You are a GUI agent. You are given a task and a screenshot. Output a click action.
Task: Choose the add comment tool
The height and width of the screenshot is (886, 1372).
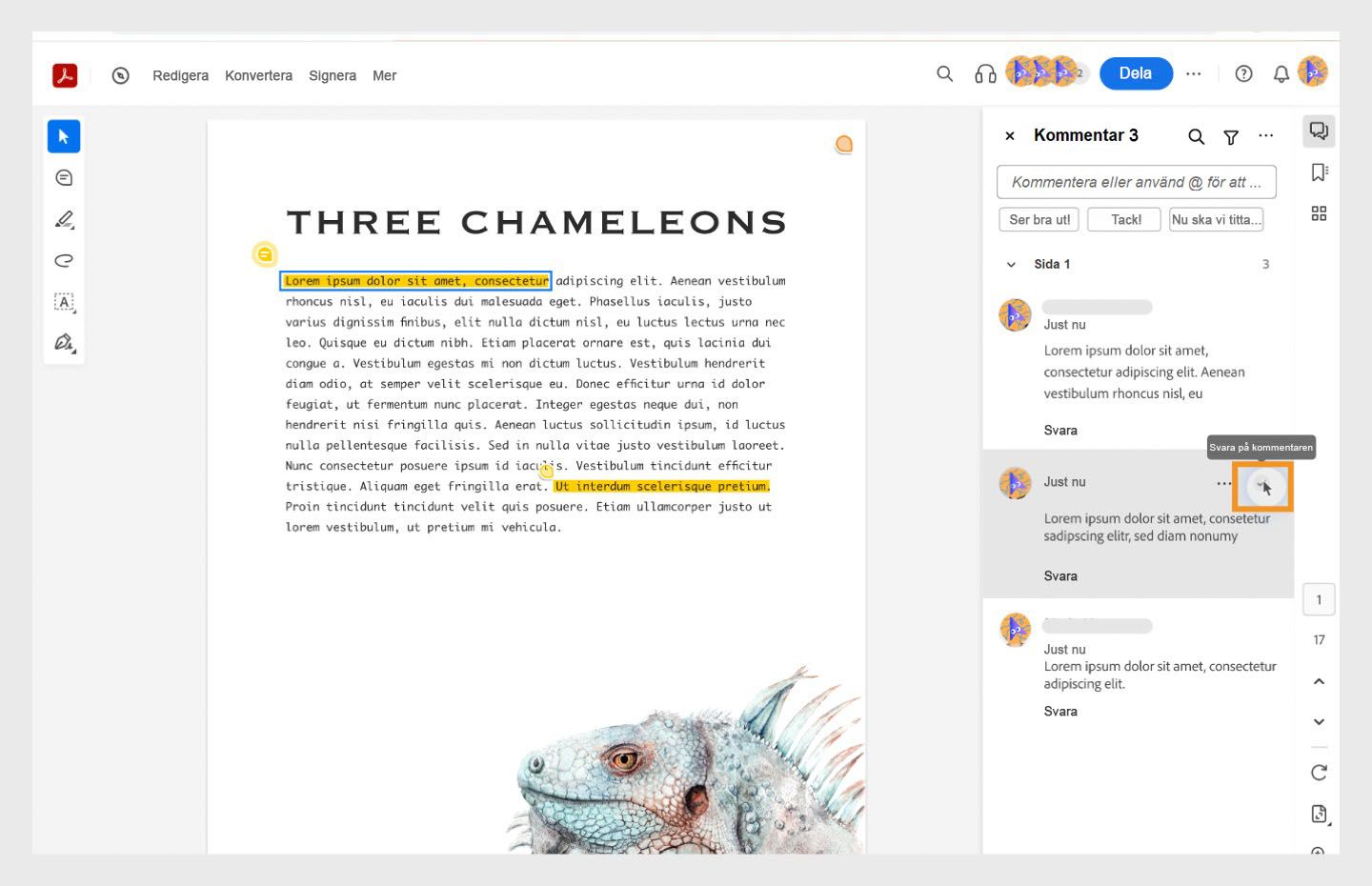pos(64,178)
